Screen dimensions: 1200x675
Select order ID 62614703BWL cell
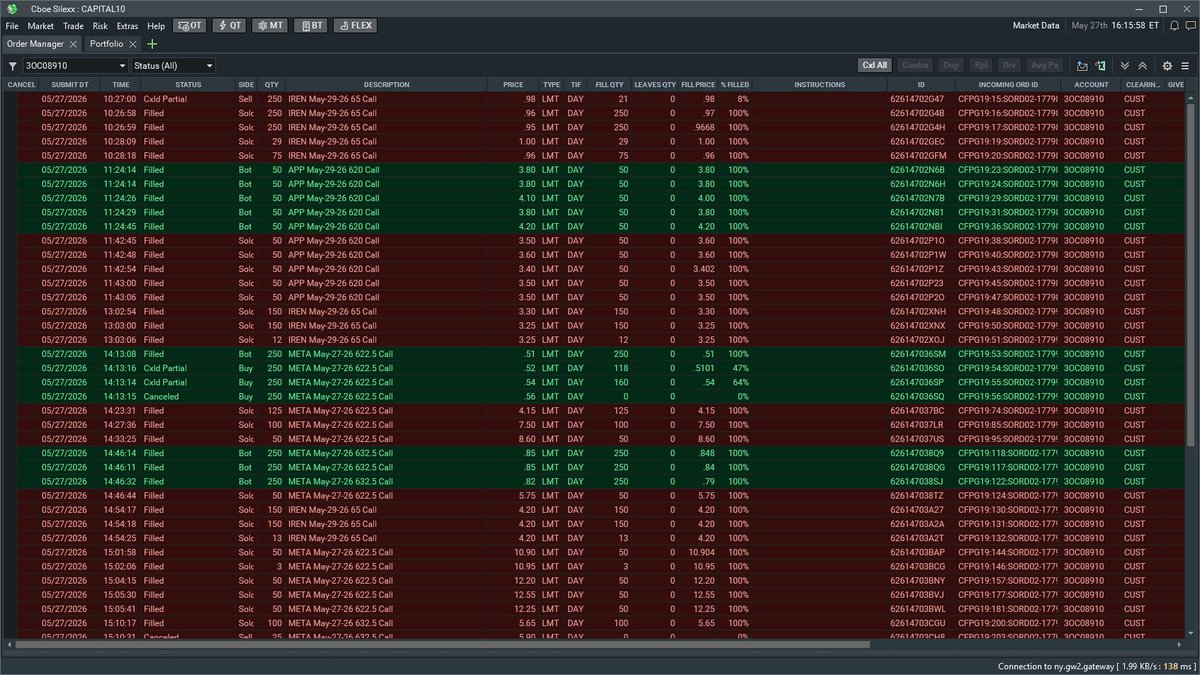(922, 608)
